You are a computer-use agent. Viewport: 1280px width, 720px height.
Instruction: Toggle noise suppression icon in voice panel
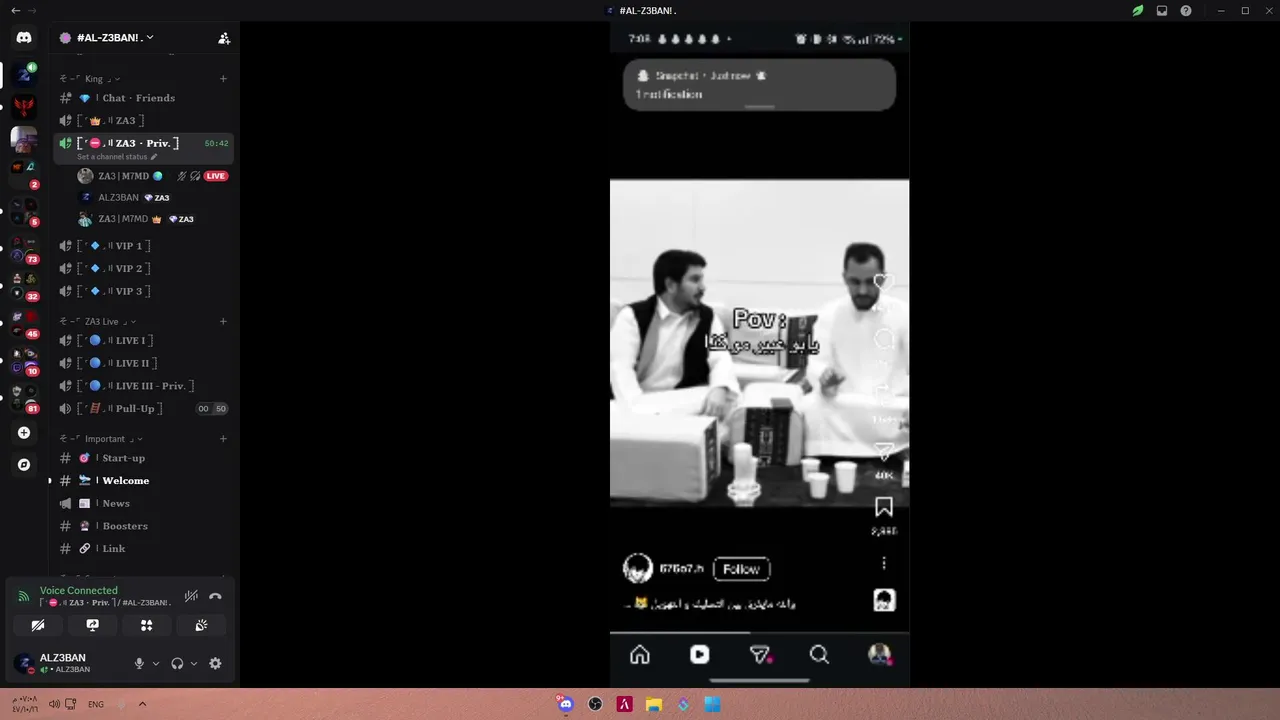point(191,596)
